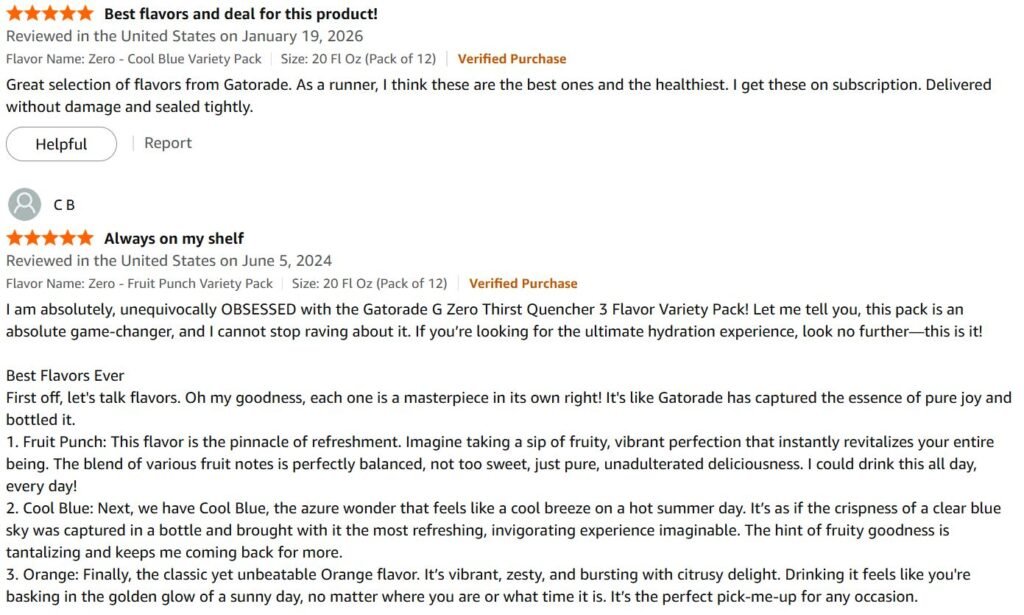Open the "Always on my shelf" review title
This screenshot has height=615, width=1024.
click(174, 238)
